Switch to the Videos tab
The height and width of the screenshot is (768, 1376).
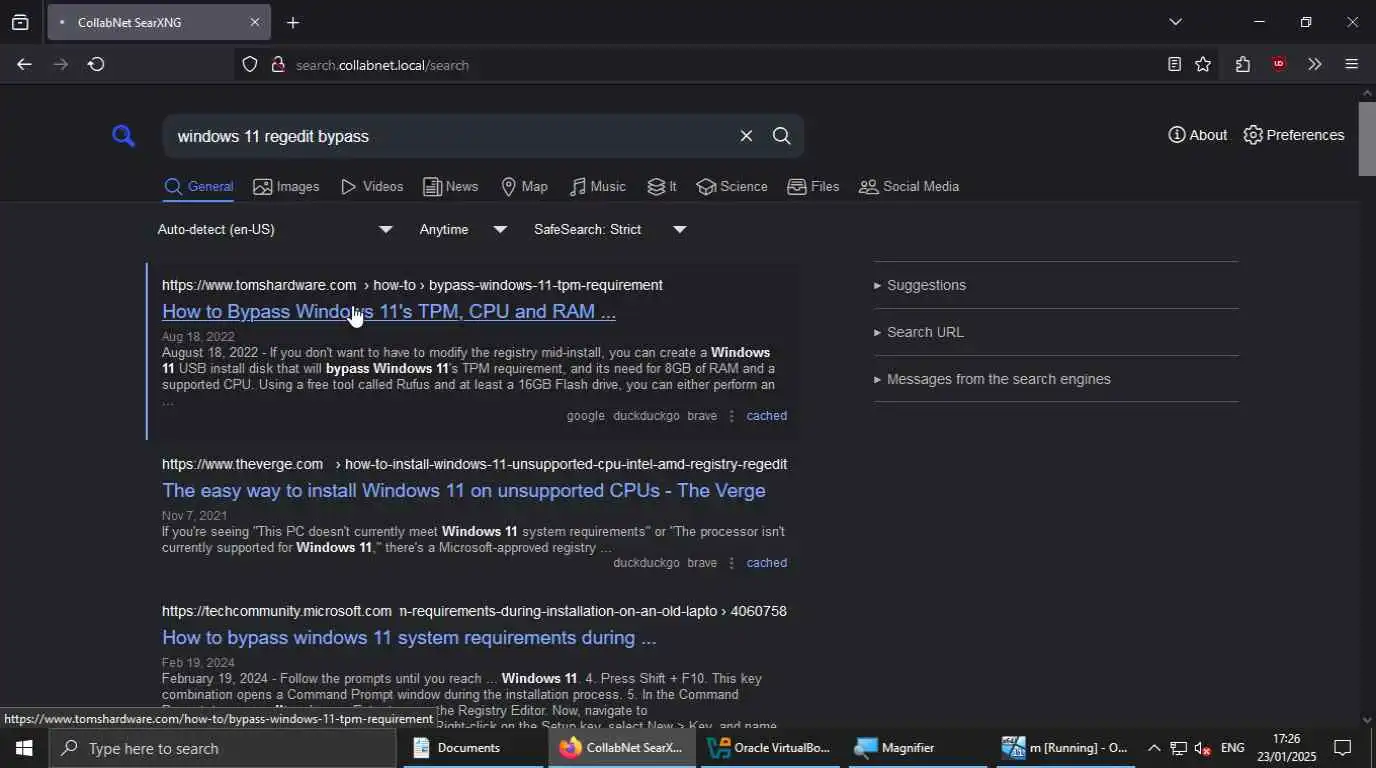tap(372, 187)
